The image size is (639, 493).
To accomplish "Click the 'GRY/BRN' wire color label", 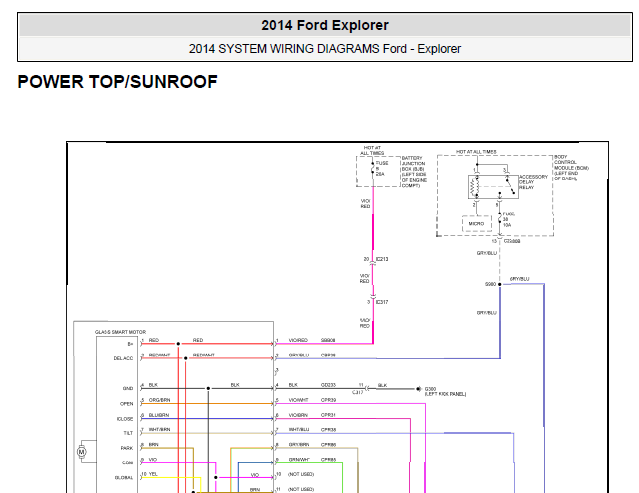I will pos(299,445).
